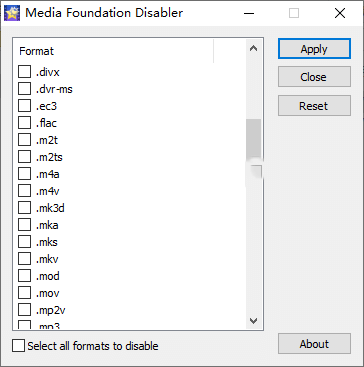The height and width of the screenshot is (367, 364).
Task: Apply the selected format changes
Action: pyautogui.click(x=314, y=49)
